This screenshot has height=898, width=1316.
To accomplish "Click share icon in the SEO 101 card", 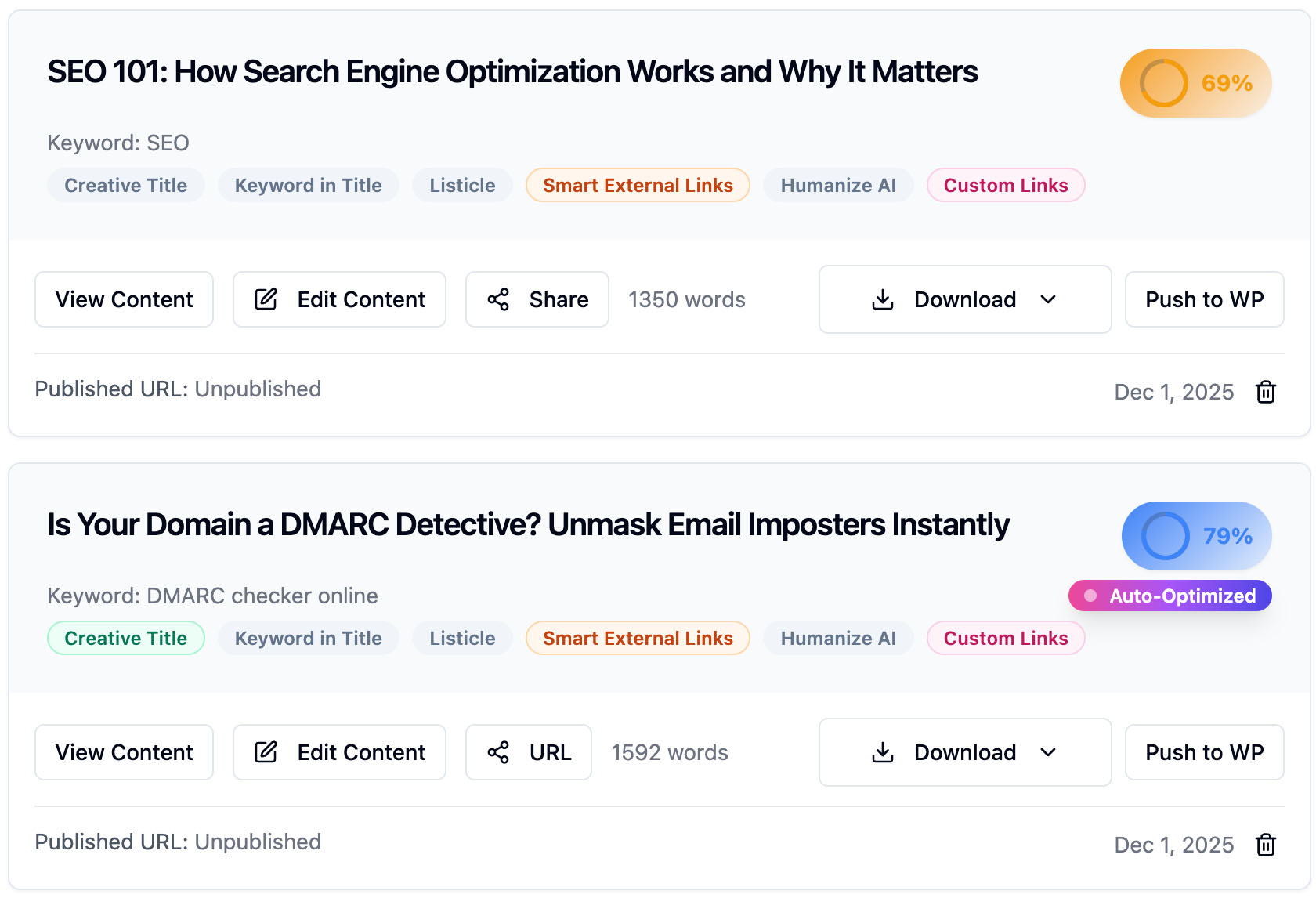I will [498, 299].
